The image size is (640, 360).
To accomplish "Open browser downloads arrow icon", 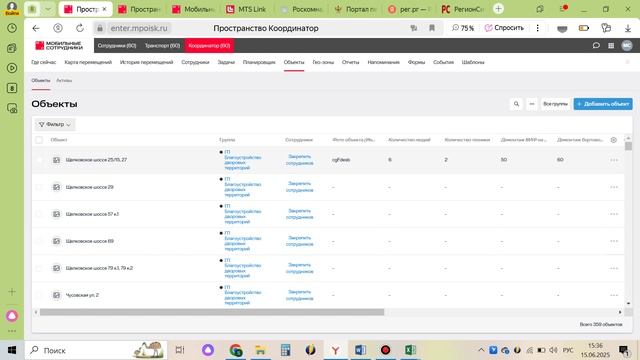I will pos(628,28).
